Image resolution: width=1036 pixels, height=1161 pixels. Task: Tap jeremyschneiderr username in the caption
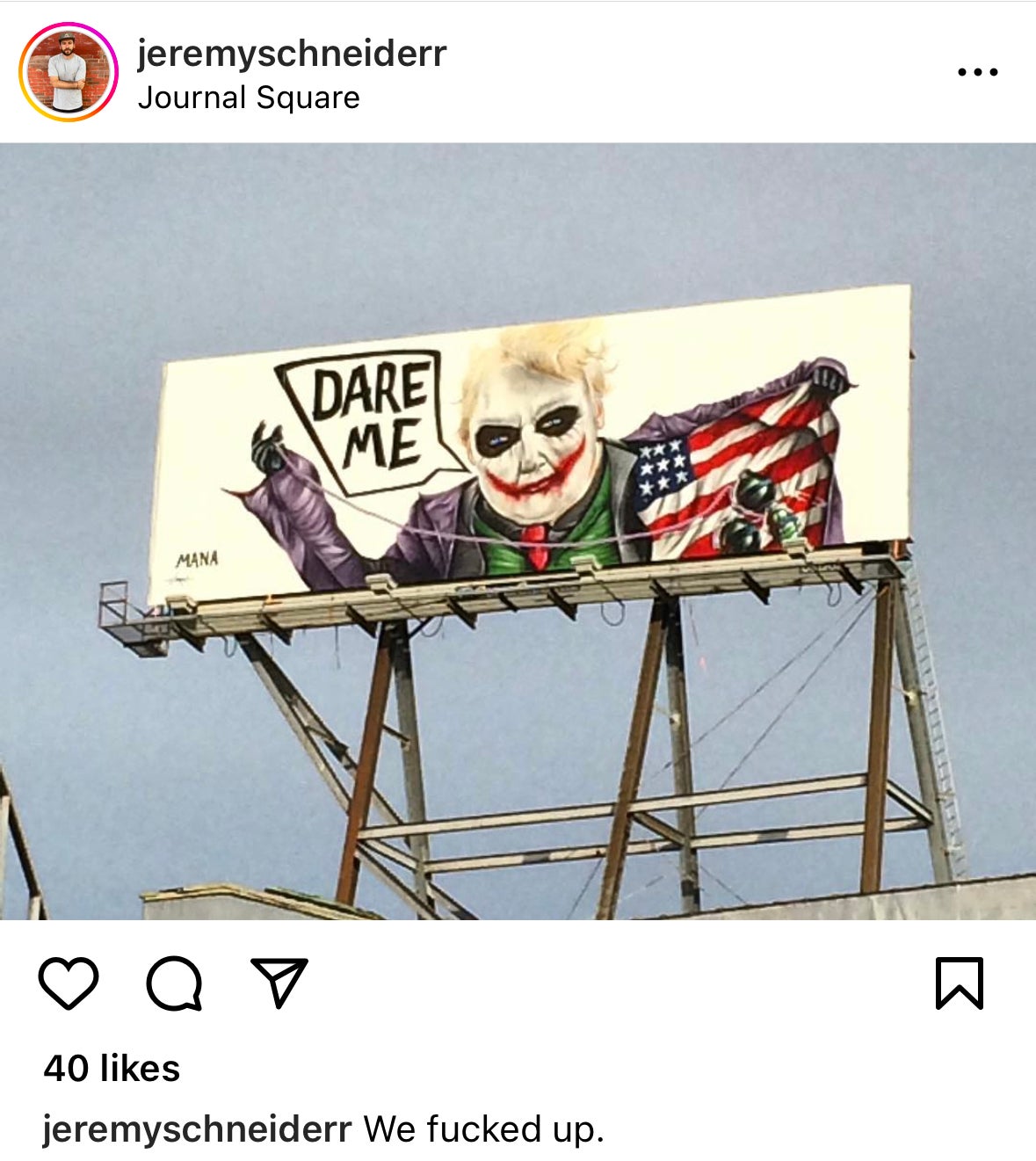coord(197,1128)
